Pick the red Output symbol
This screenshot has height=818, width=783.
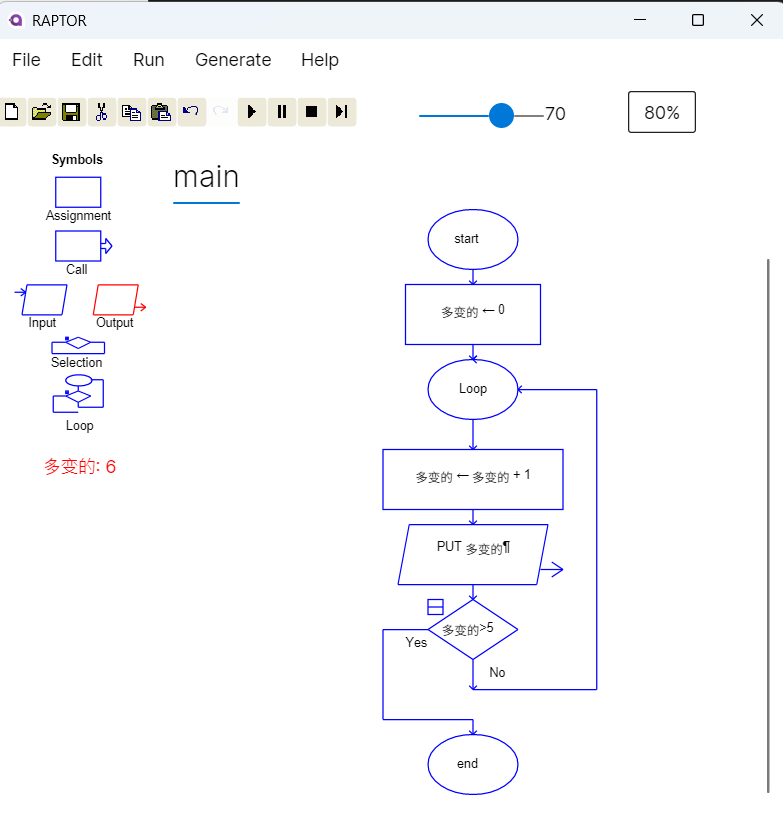(116, 300)
